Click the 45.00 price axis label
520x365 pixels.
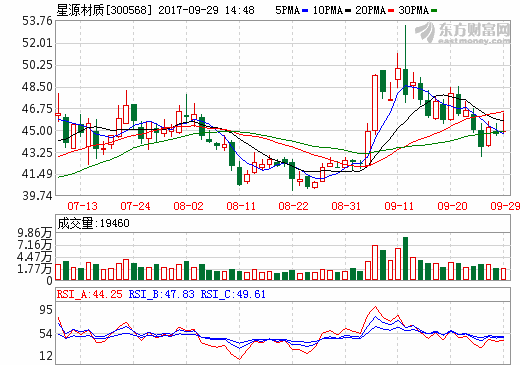[x=37, y=131]
